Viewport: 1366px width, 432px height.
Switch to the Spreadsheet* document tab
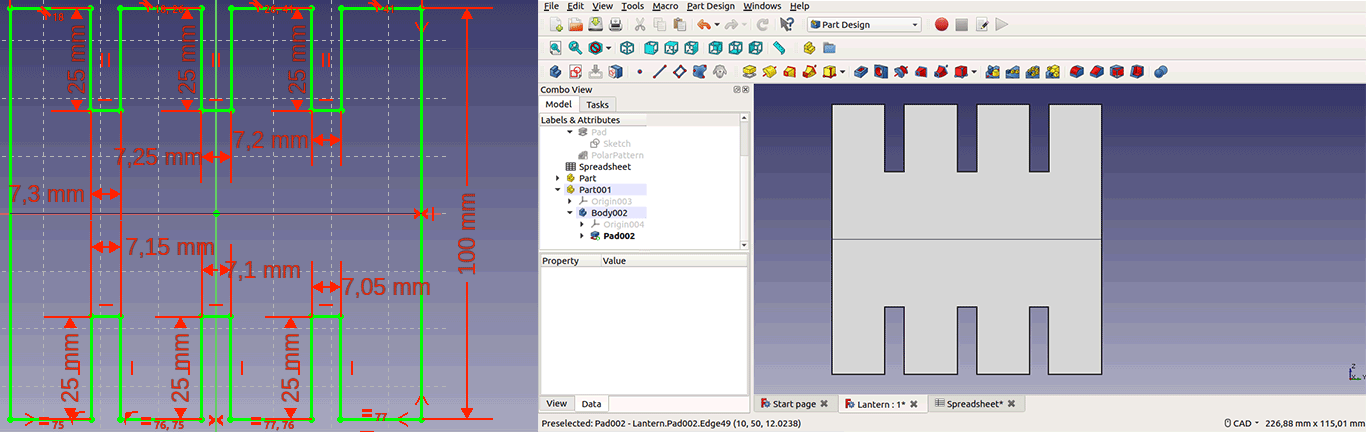point(974,404)
